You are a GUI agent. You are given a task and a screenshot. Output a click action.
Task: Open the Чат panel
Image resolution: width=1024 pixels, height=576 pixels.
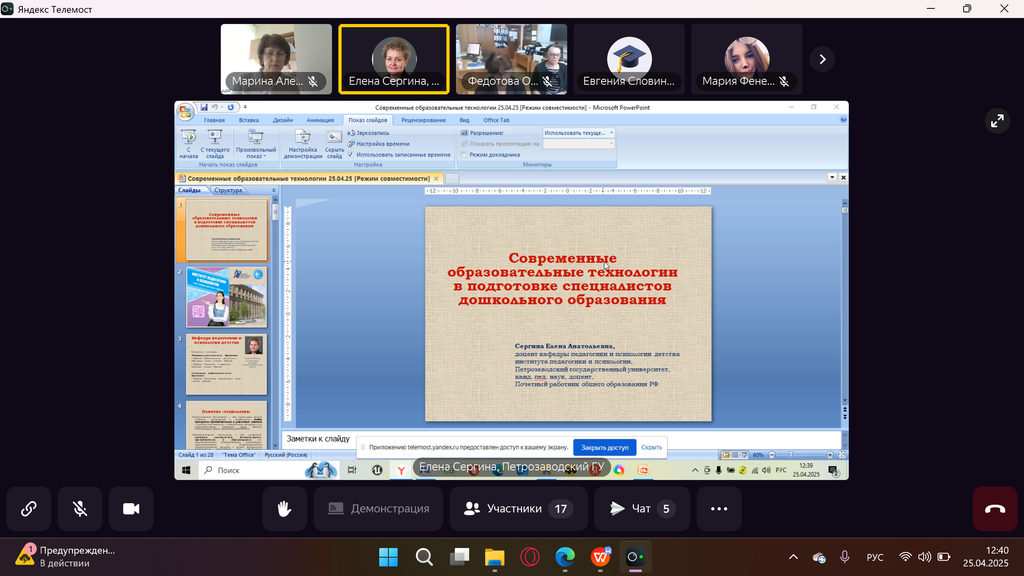coord(641,509)
